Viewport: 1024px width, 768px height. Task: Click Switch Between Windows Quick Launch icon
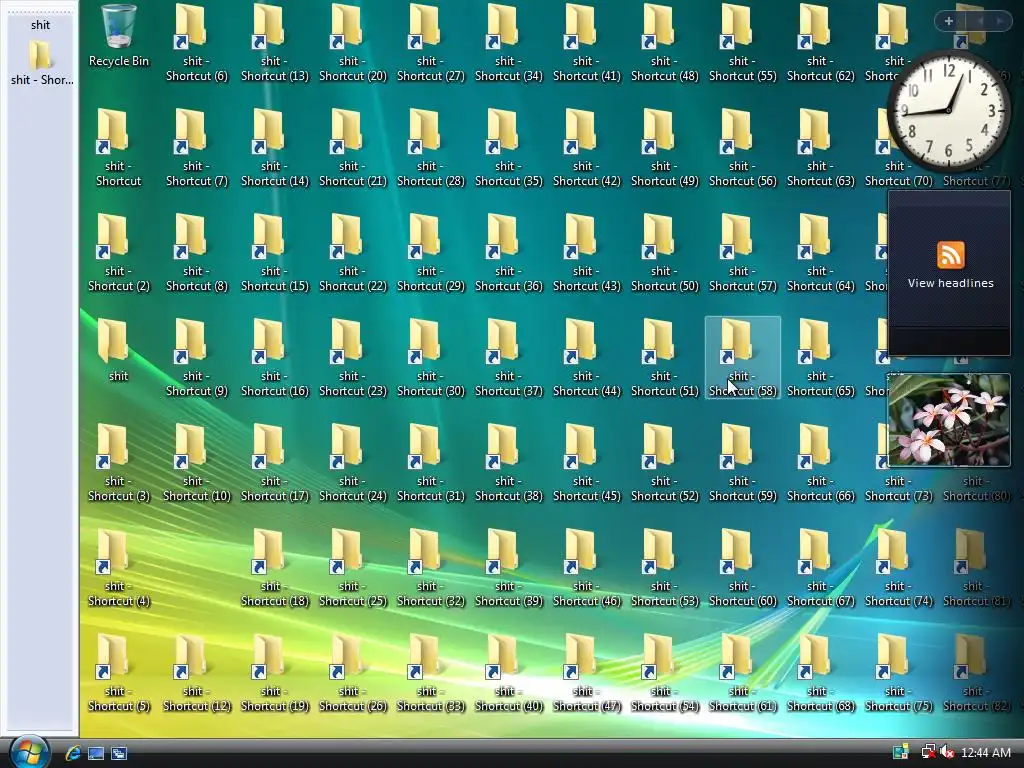119,753
